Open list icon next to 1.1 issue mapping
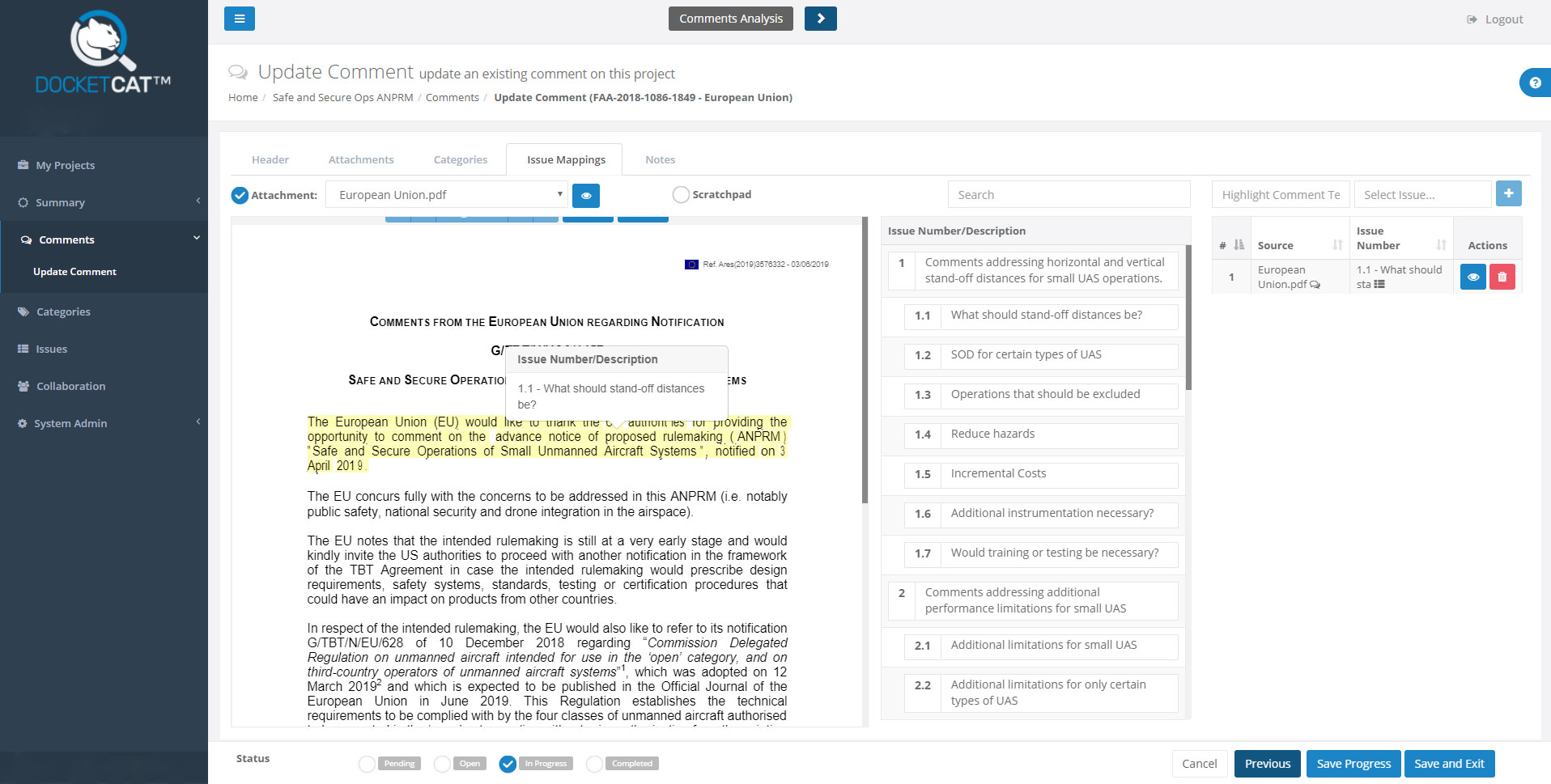 (x=1379, y=285)
